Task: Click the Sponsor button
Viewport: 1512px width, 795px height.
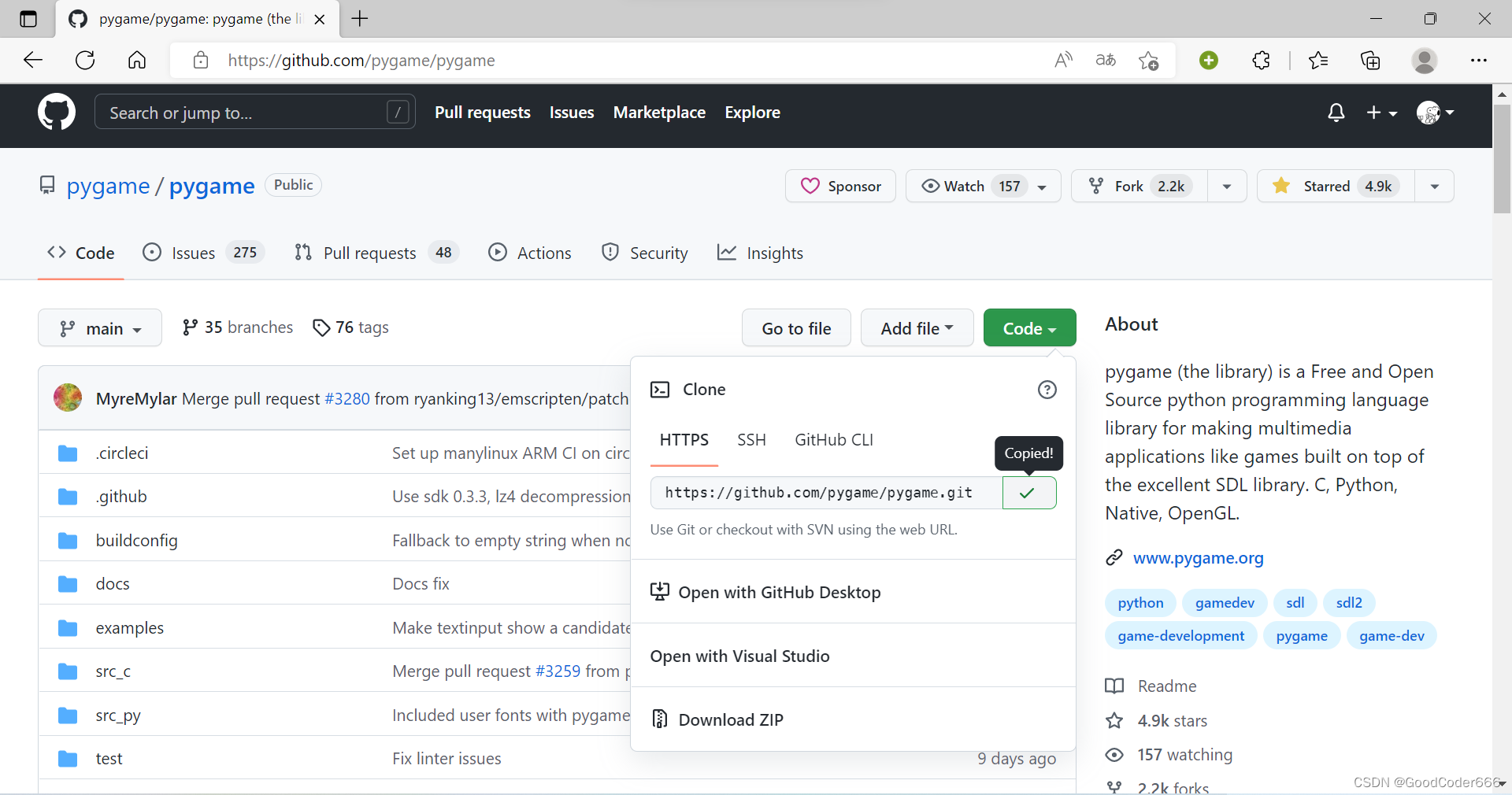Action: pyautogui.click(x=840, y=186)
